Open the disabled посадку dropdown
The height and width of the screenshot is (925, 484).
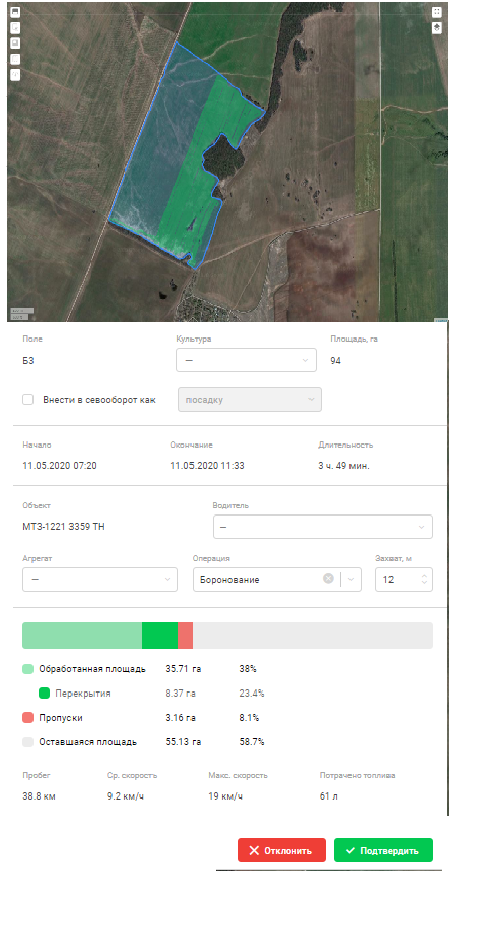[250, 399]
